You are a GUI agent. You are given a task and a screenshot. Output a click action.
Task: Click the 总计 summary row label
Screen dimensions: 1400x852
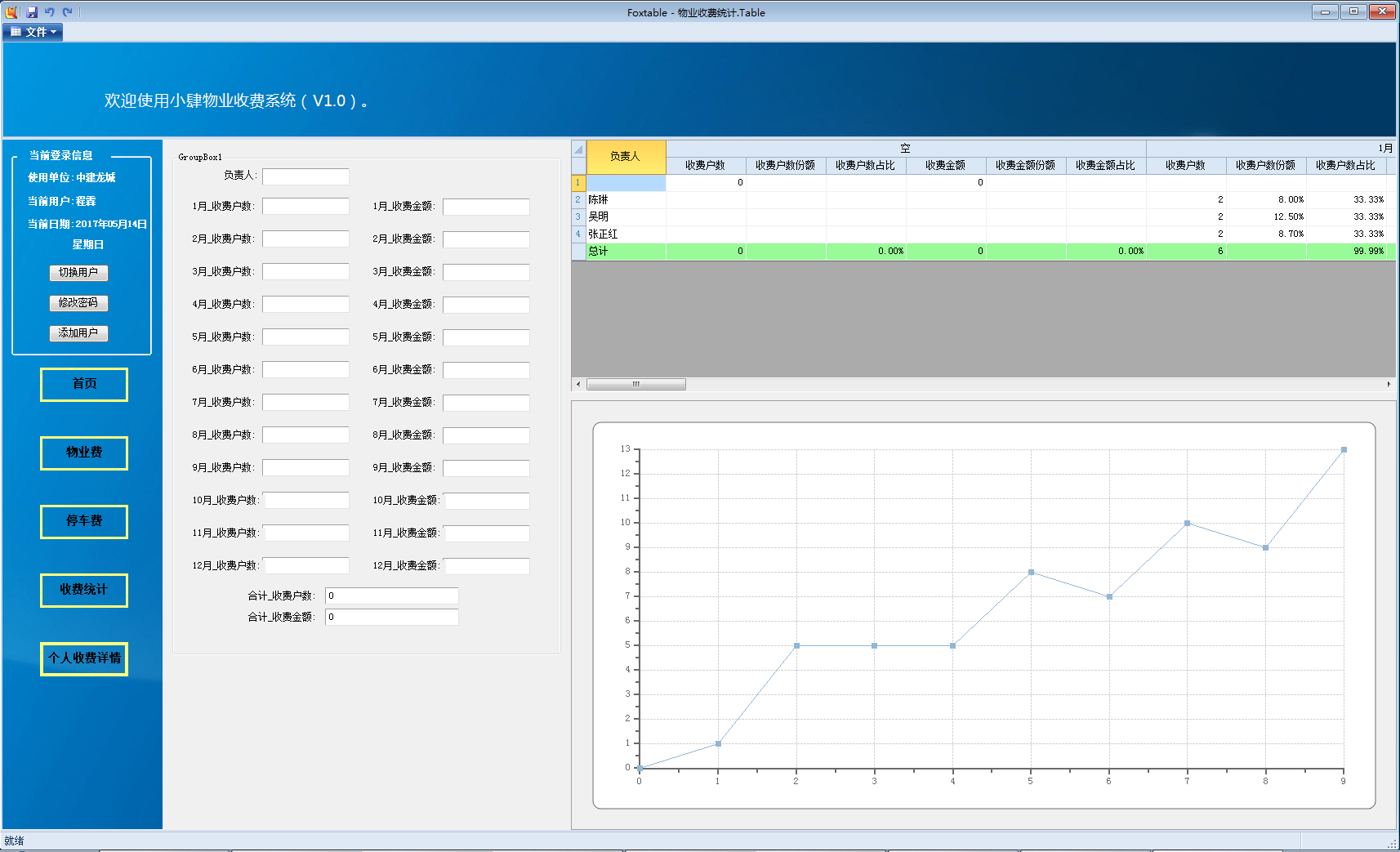click(x=626, y=252)
